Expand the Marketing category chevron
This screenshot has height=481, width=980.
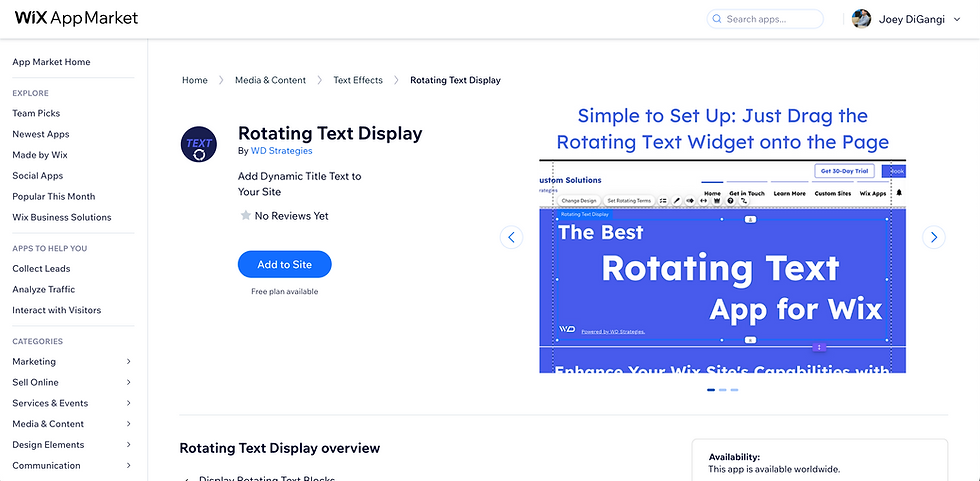(128, 362)
